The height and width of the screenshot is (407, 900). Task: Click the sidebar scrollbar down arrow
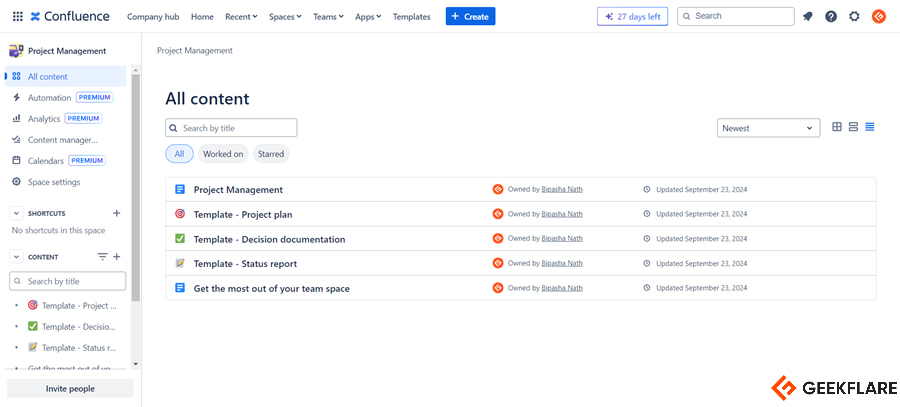pyautogui.click(x=135, y=364)
